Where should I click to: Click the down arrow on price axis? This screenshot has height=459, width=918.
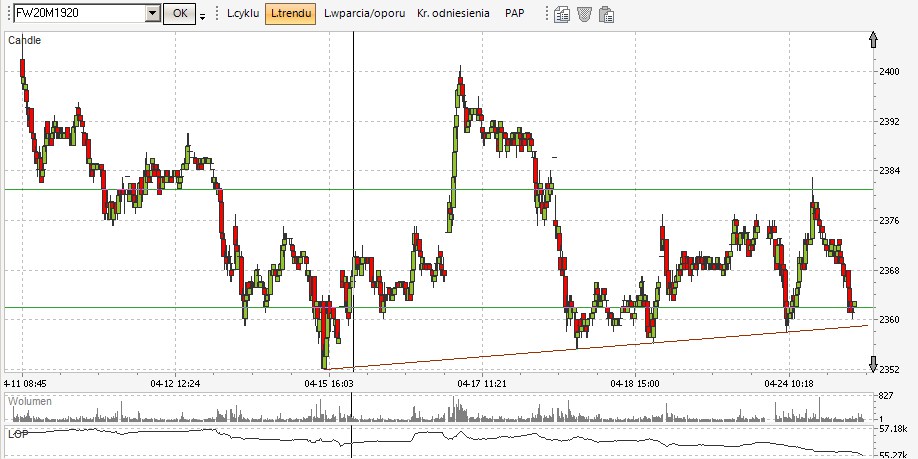coord(874,362)
